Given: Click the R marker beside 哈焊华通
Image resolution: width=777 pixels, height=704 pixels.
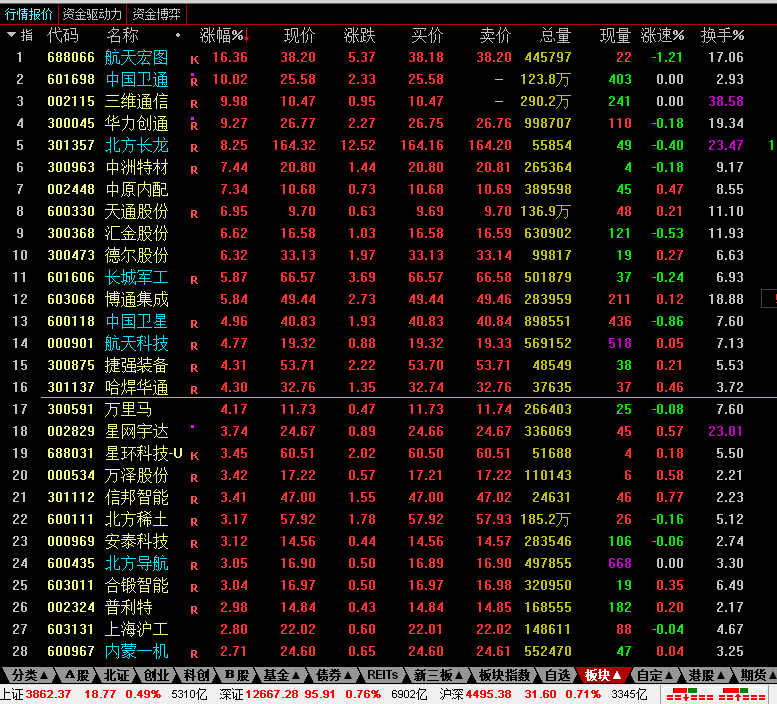Looking at the screenshot, I should click(x=194, y=390).
